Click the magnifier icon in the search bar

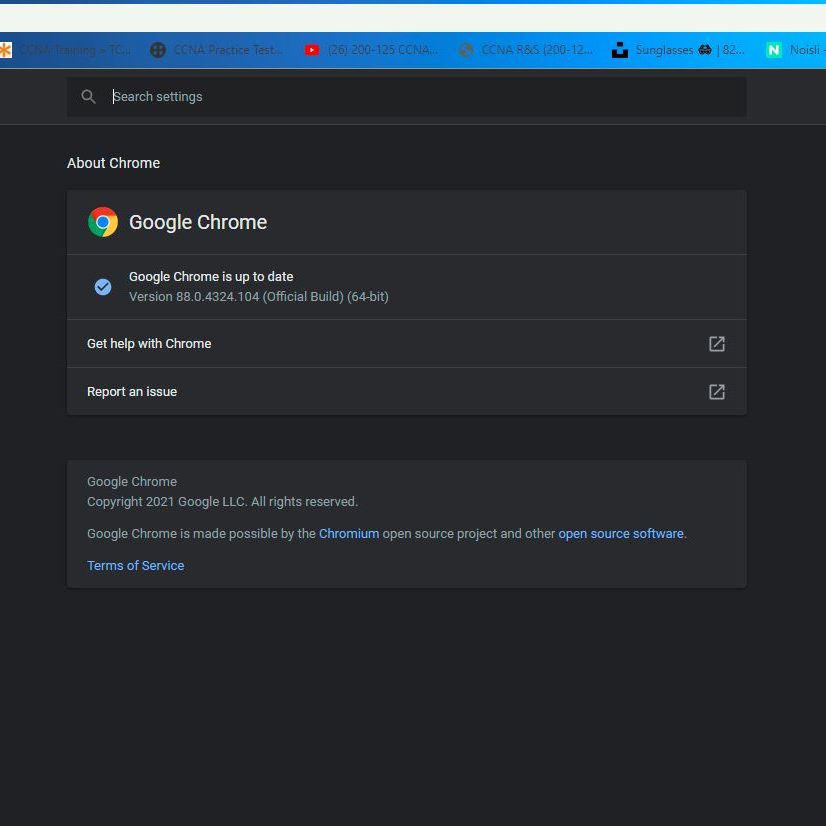88,97
